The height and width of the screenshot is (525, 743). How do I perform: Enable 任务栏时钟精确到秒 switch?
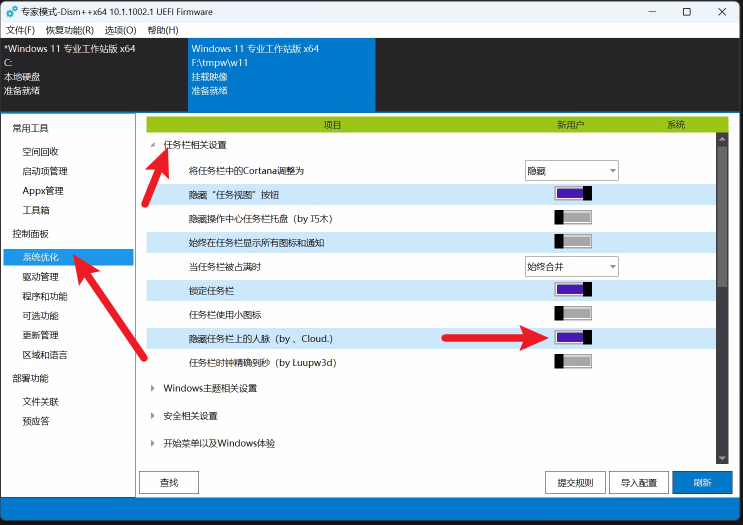pyautogui.click(x=573, y=361)
